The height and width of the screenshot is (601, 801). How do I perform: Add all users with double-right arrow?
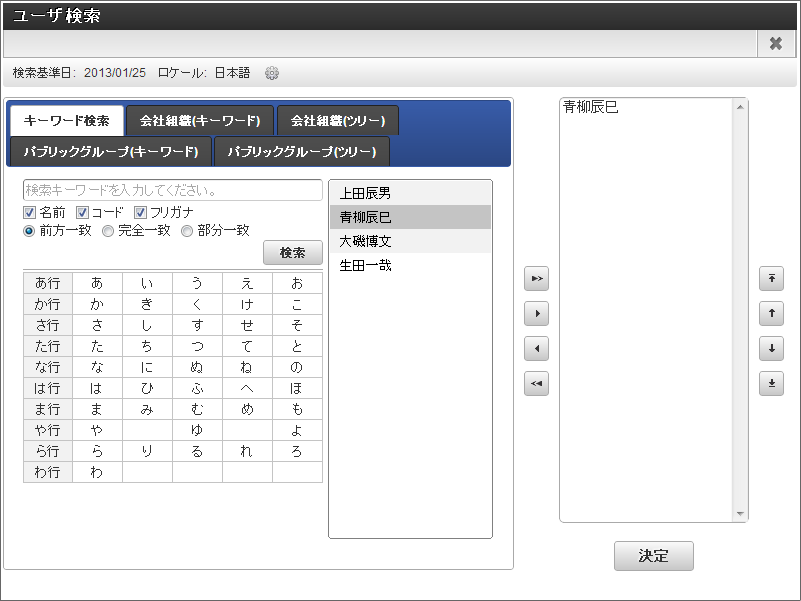click(x=536, y=279)
